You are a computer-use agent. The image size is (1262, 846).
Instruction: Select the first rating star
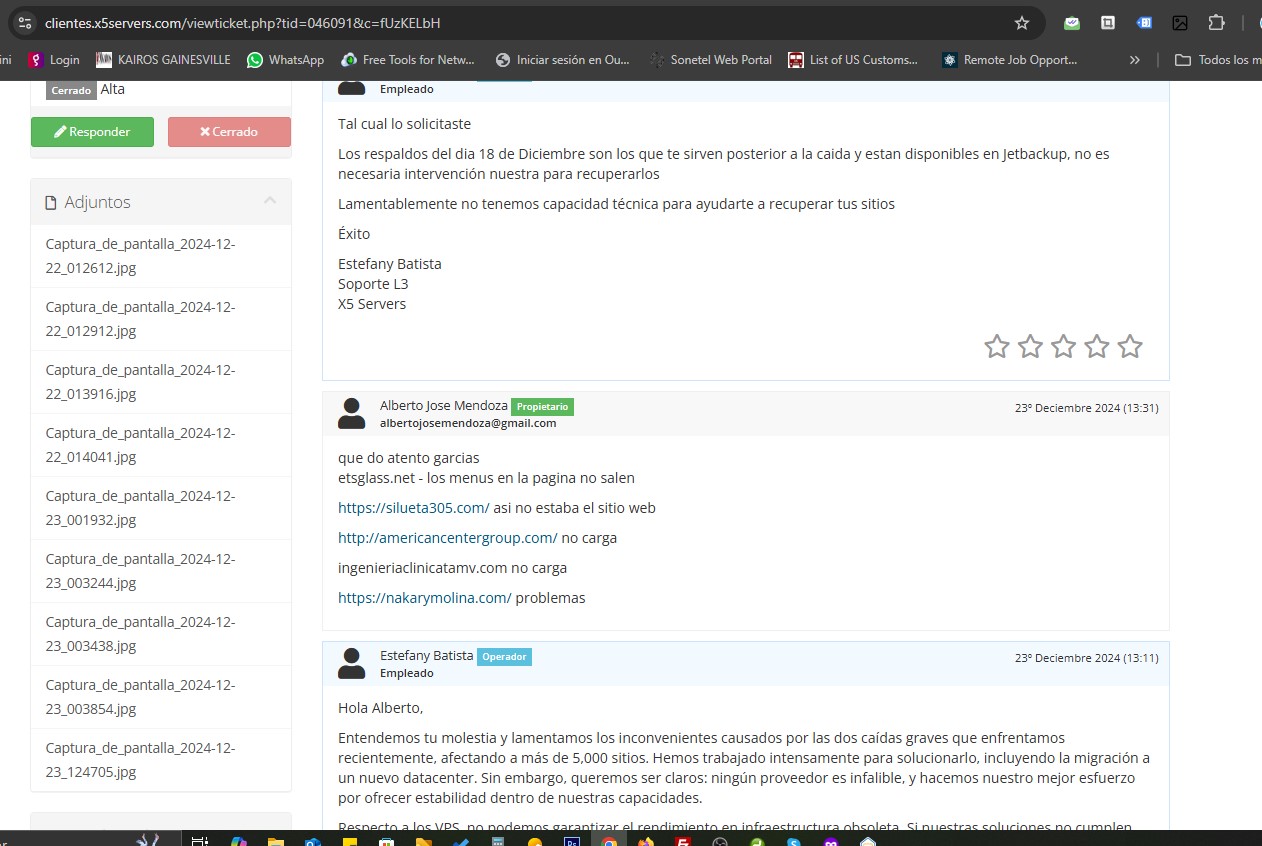pos(997,346)
